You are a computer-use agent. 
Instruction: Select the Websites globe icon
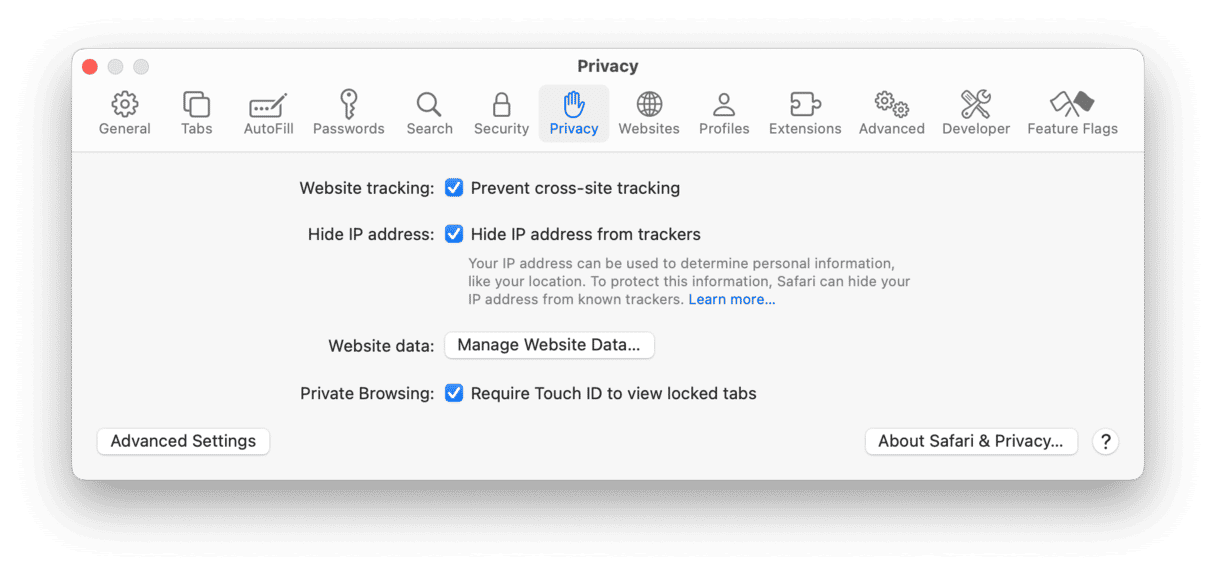tap(649, 104)
